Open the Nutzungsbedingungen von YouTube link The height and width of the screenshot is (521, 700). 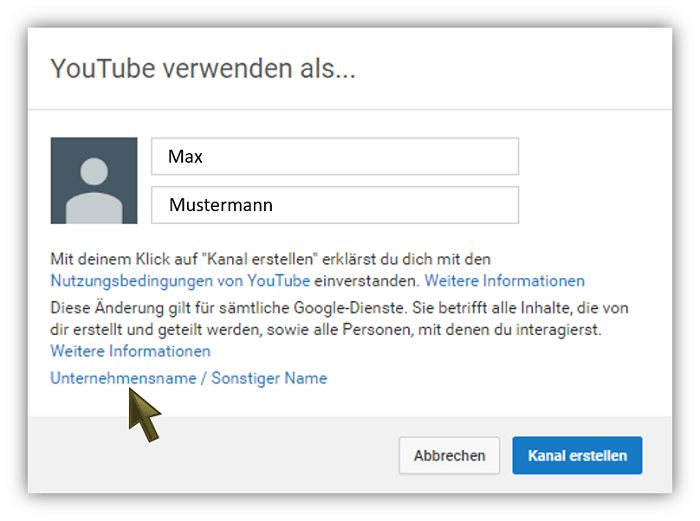pos(180,281)
